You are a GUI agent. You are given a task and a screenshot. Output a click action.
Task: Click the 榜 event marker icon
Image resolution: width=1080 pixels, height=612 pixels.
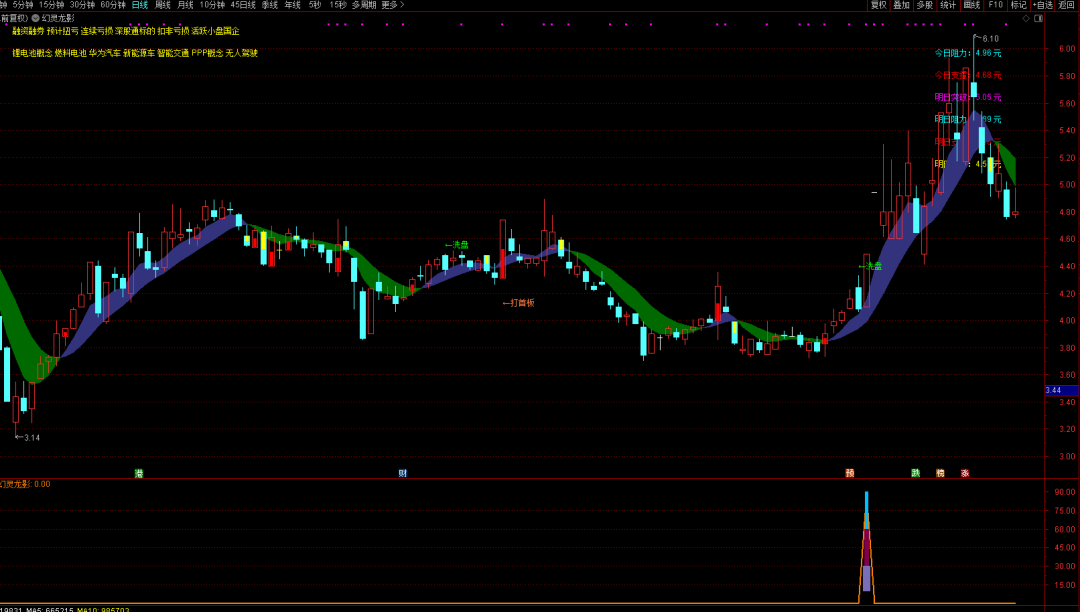(940, 473)
